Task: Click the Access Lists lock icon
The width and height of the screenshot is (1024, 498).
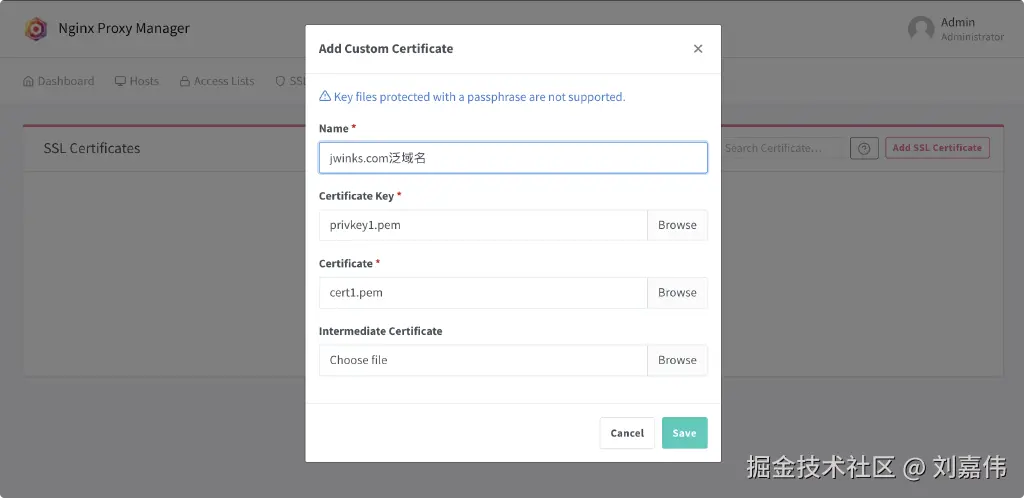Action: click(x=185, y=81)
